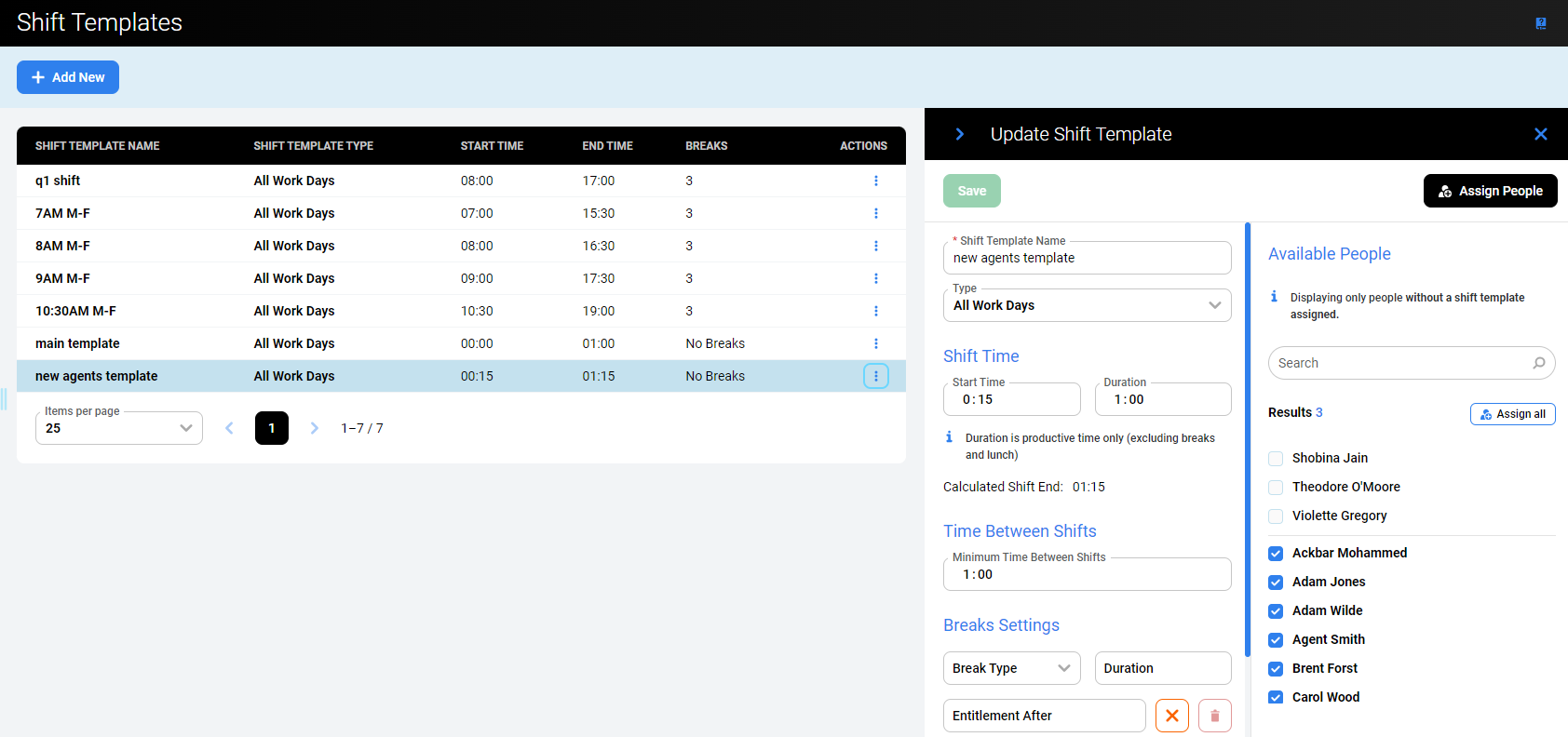Click the help icon in top bar

coord(1541,23)
